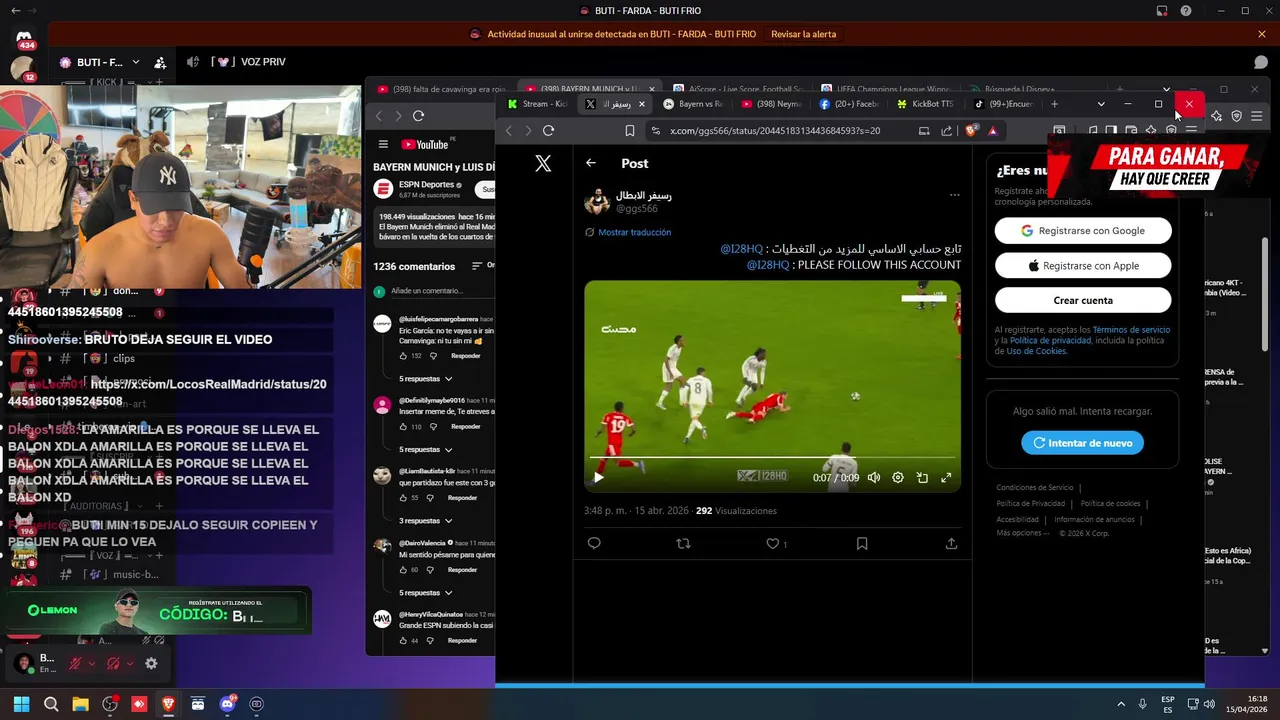1280x720 pixels.
Task: Open YouTube logo in back window
Action: 425,145
